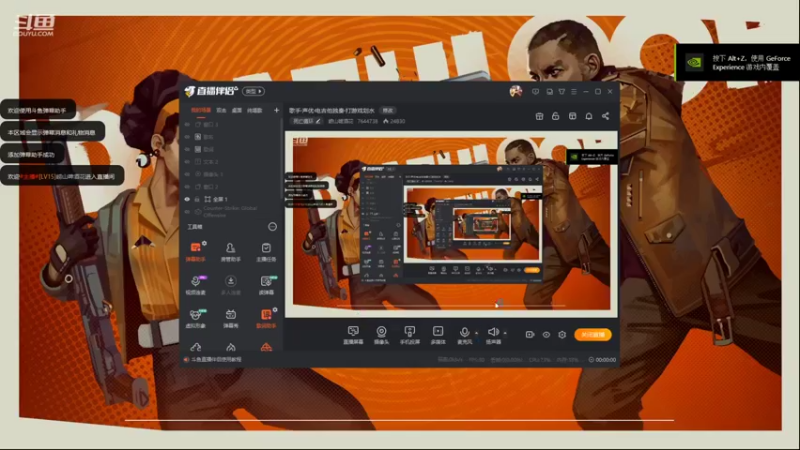Viewport: 800px width, 450px height.
Task: Add a screen capture source from bottom toolbar
Action: coord(353,335)
